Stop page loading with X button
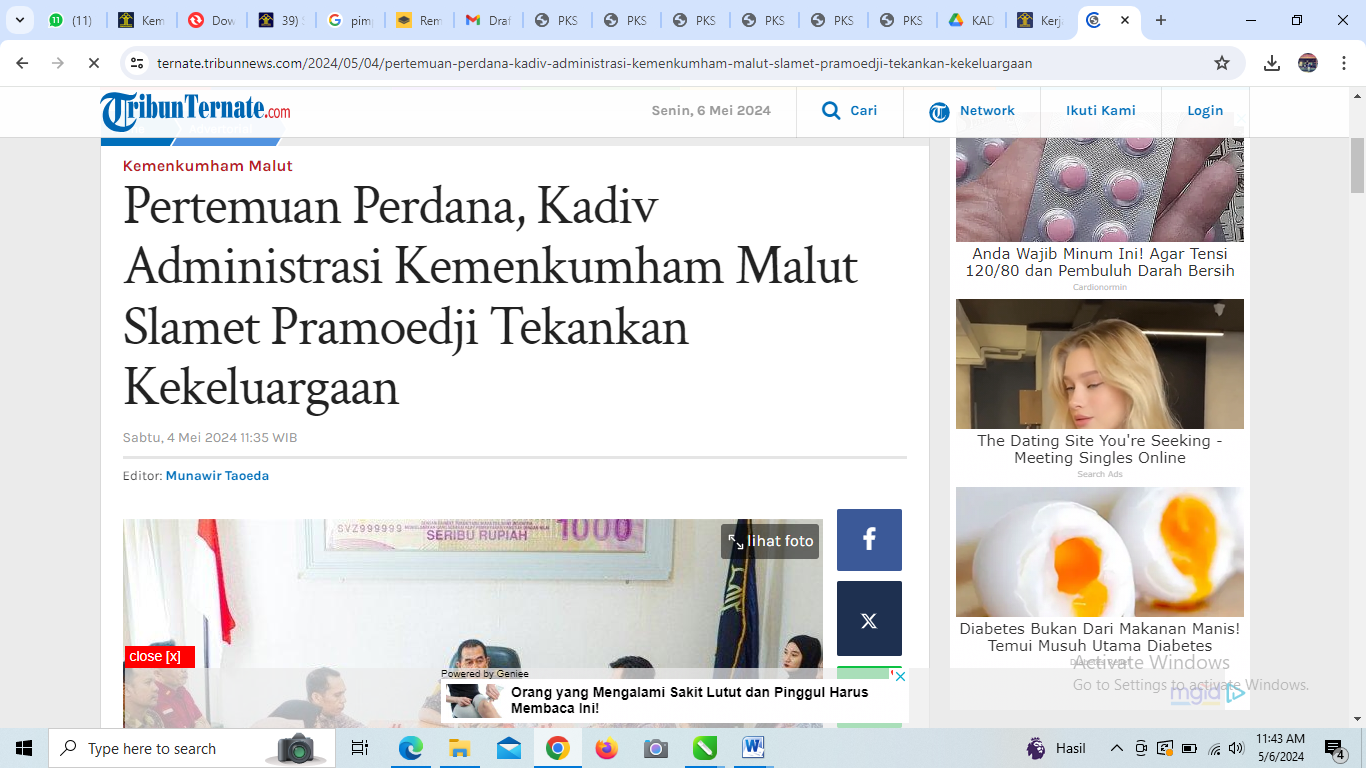This screenshot has height=768, width=1366. pos(93,63)
